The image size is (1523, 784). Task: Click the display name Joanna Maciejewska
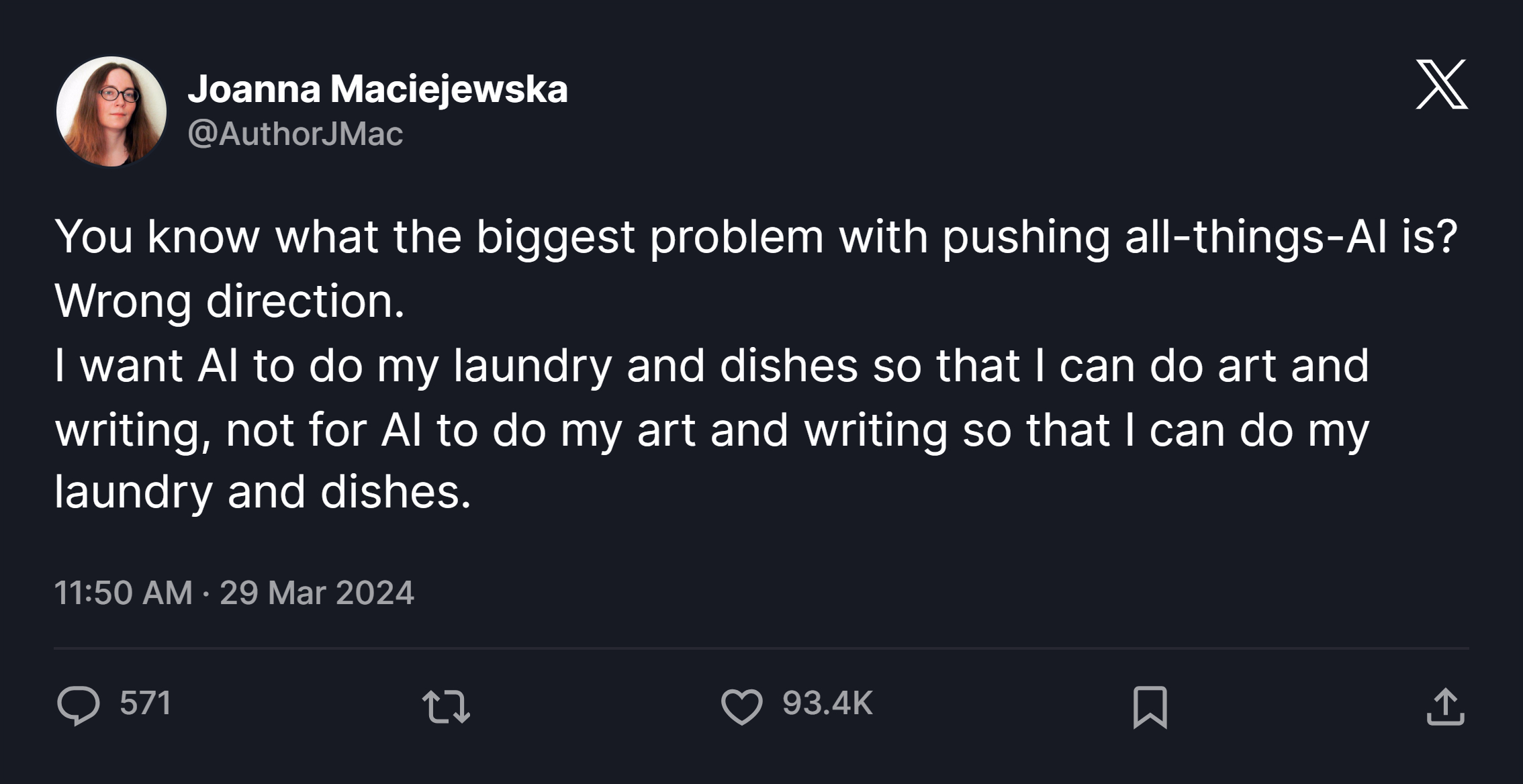click(377, 89)
